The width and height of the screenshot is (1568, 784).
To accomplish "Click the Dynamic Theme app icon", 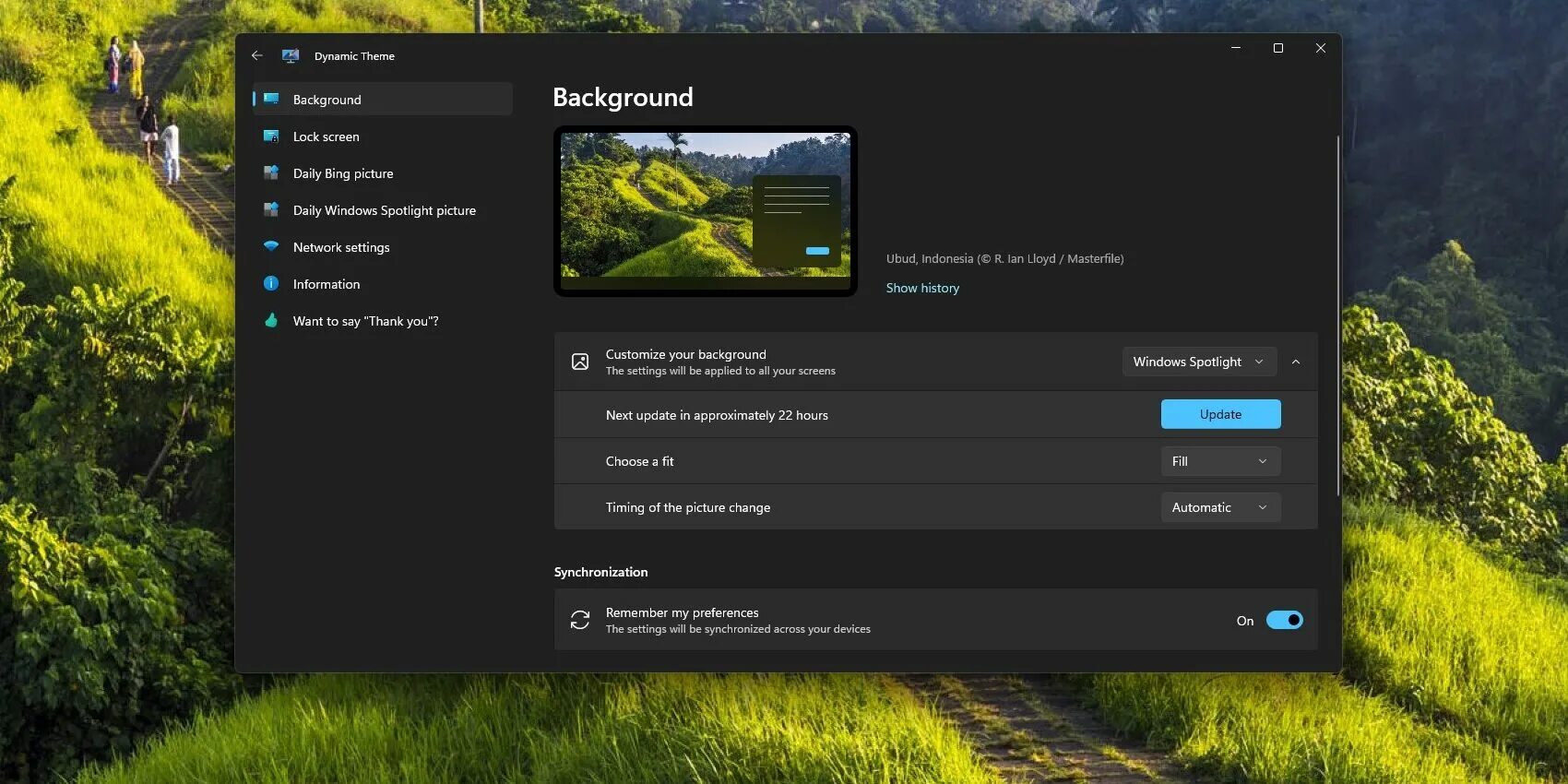I will pos(291,55).
